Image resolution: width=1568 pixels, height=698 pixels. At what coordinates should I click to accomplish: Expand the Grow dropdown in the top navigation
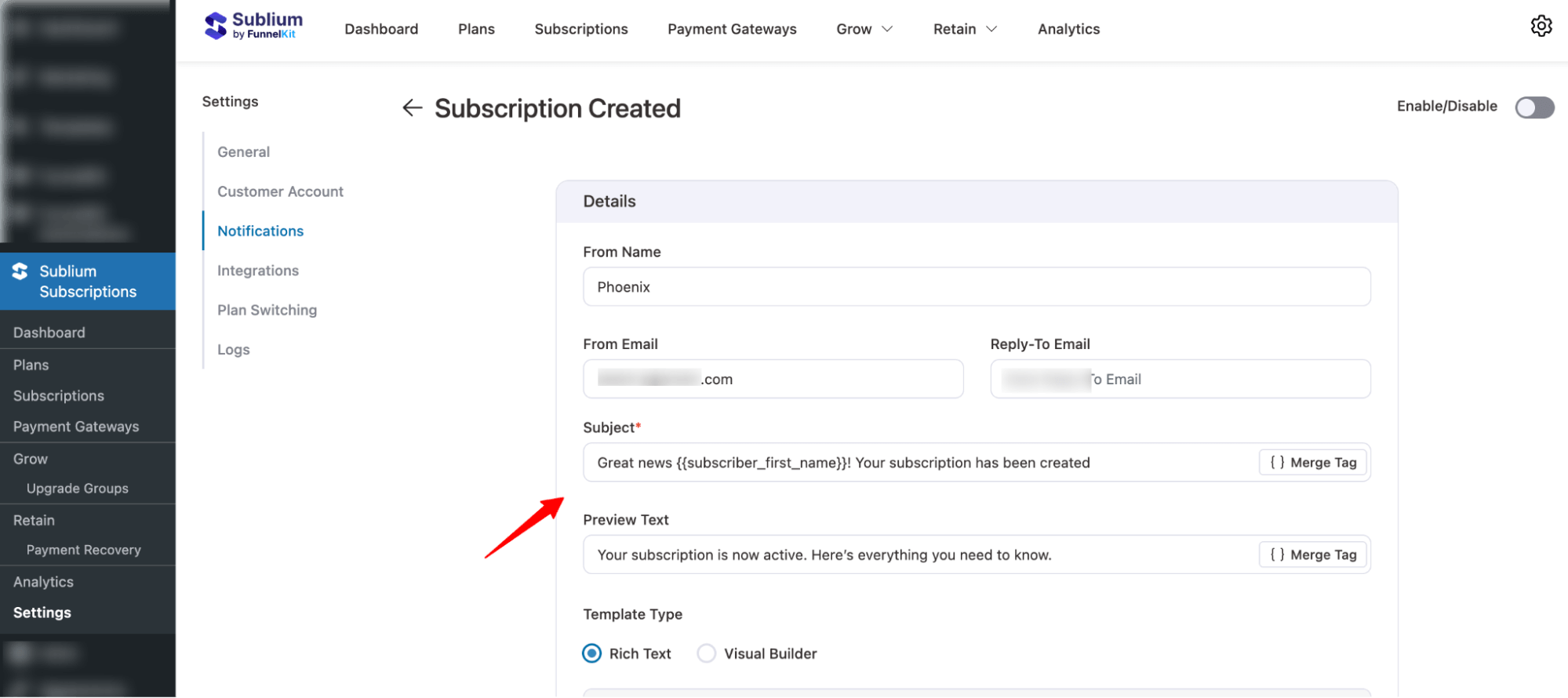(864, 28)
